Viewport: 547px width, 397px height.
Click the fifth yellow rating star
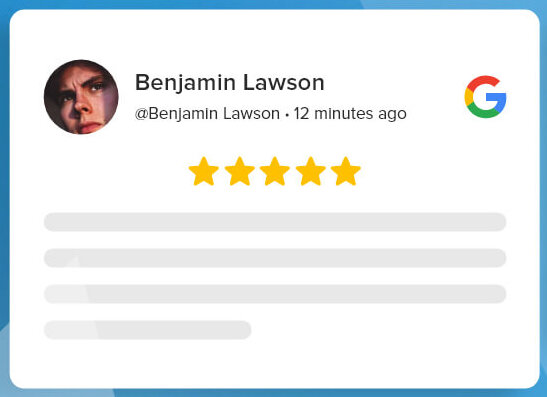click(346, 171)
